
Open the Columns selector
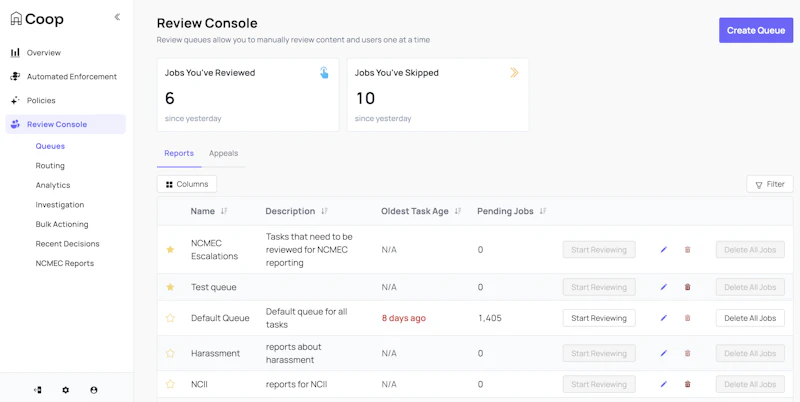[187, 184]
